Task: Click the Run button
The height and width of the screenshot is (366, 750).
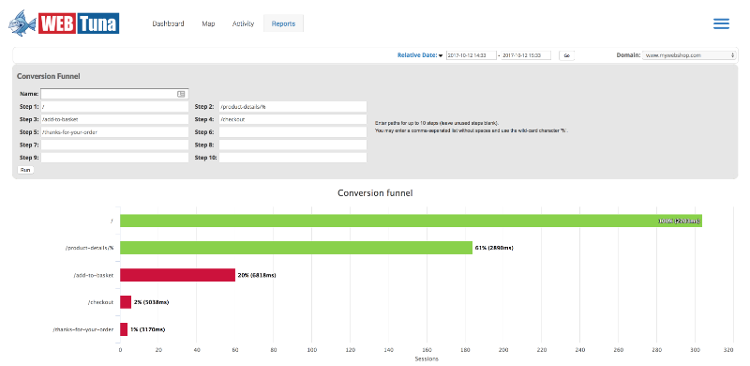Action: pyautogui.click(x=25, y=170)
